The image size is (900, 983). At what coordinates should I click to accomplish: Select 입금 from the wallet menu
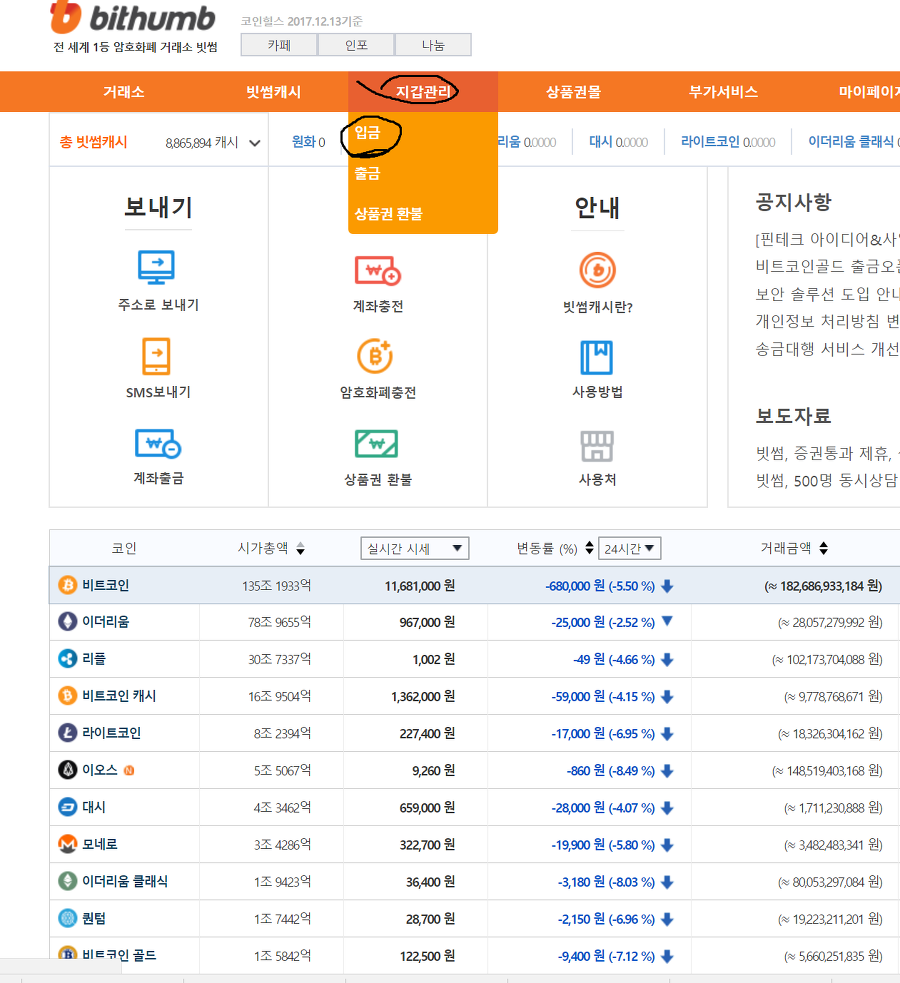tap(369, 135)
